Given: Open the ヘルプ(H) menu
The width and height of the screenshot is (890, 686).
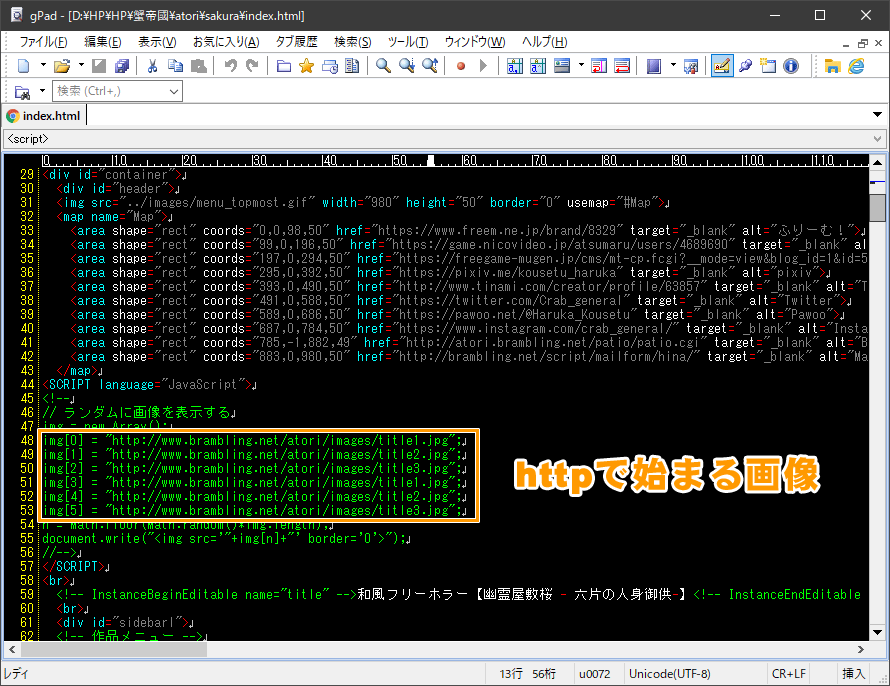Looking at the screenshot, I should (x=544, y=42).
